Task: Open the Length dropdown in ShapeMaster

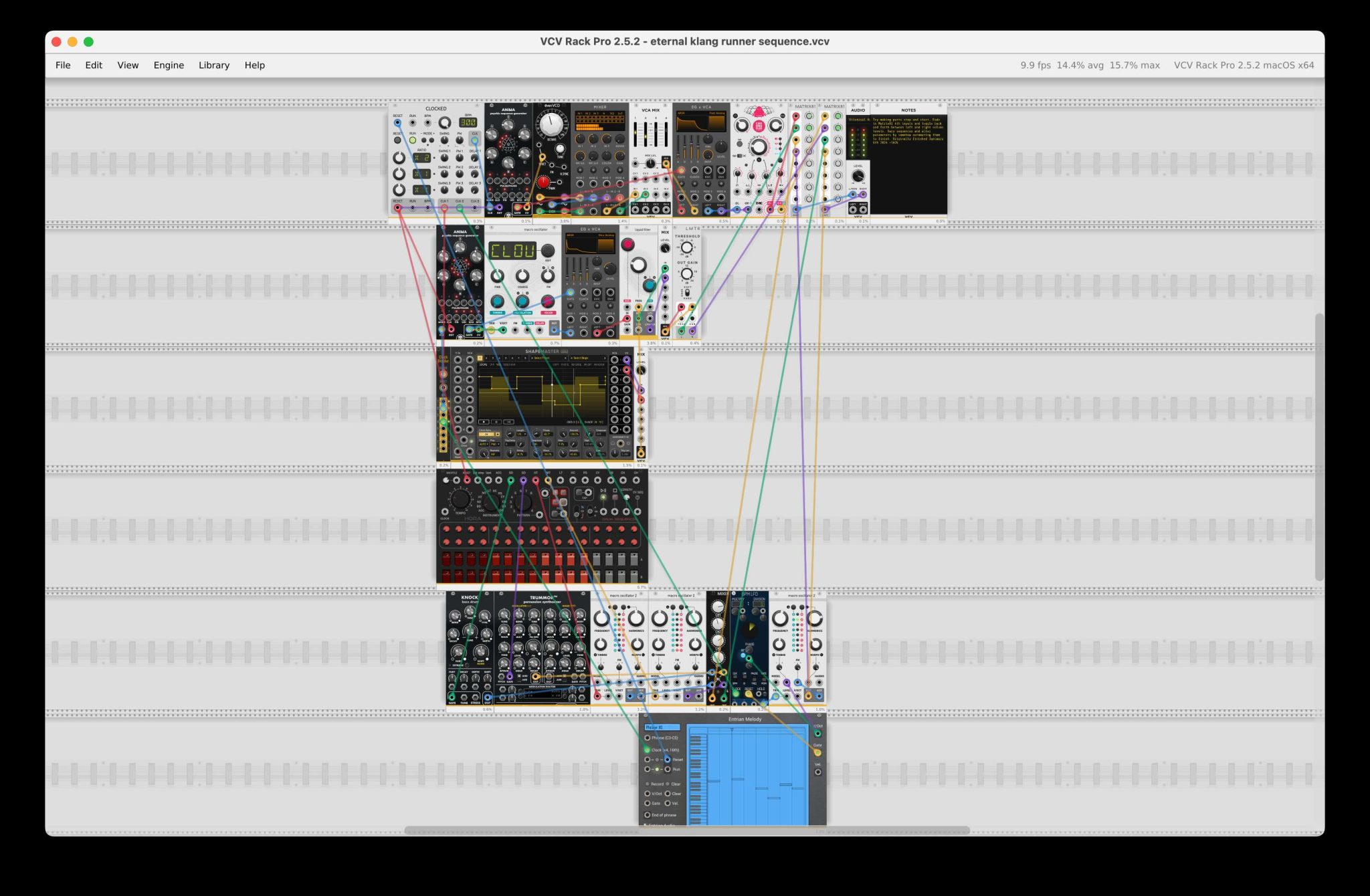Action: [522, 434]
